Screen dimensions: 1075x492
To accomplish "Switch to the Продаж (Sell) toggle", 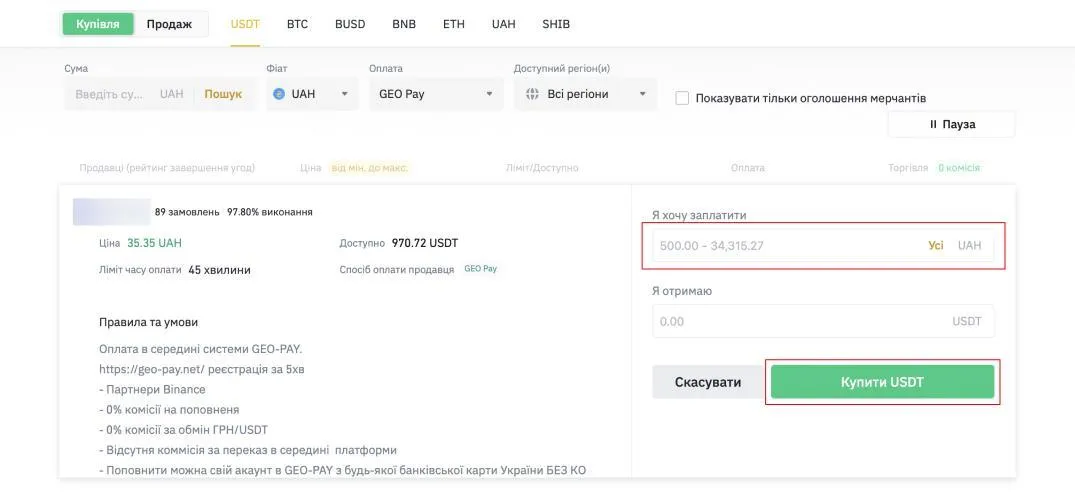I will [169, 24].
